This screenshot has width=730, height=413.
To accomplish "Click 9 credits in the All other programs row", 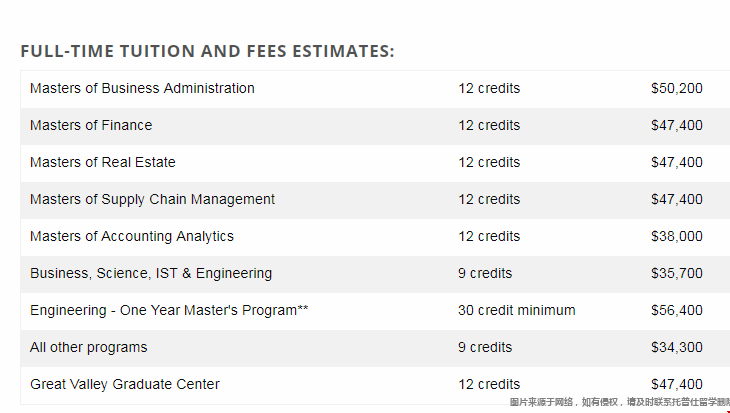I will click(x=485, y=347).
